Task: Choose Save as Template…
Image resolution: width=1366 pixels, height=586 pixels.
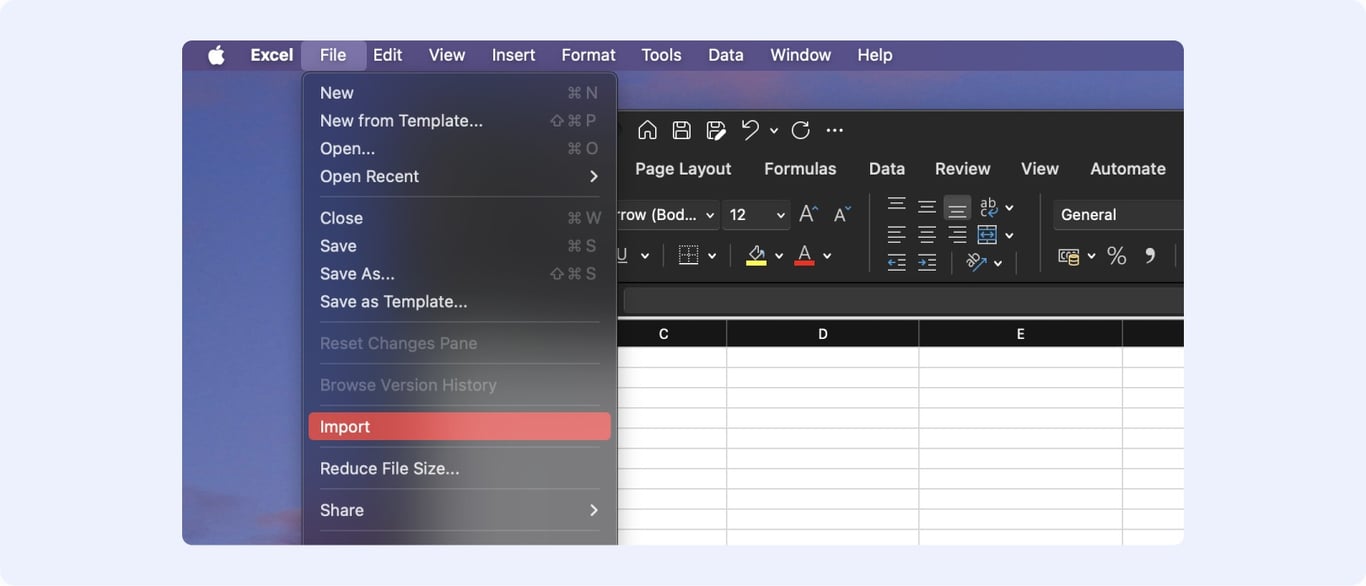Action: pos(459,302)
